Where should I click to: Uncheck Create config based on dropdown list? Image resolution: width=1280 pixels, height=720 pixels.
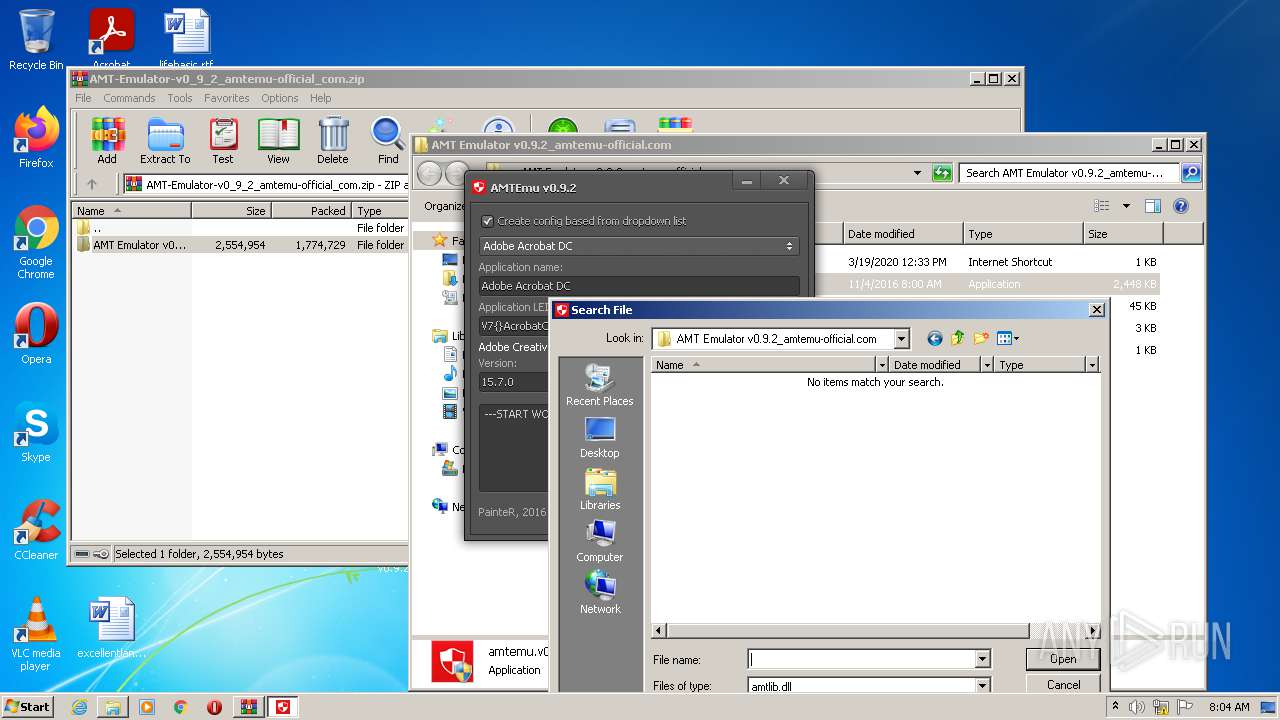(x=488, y=221)
